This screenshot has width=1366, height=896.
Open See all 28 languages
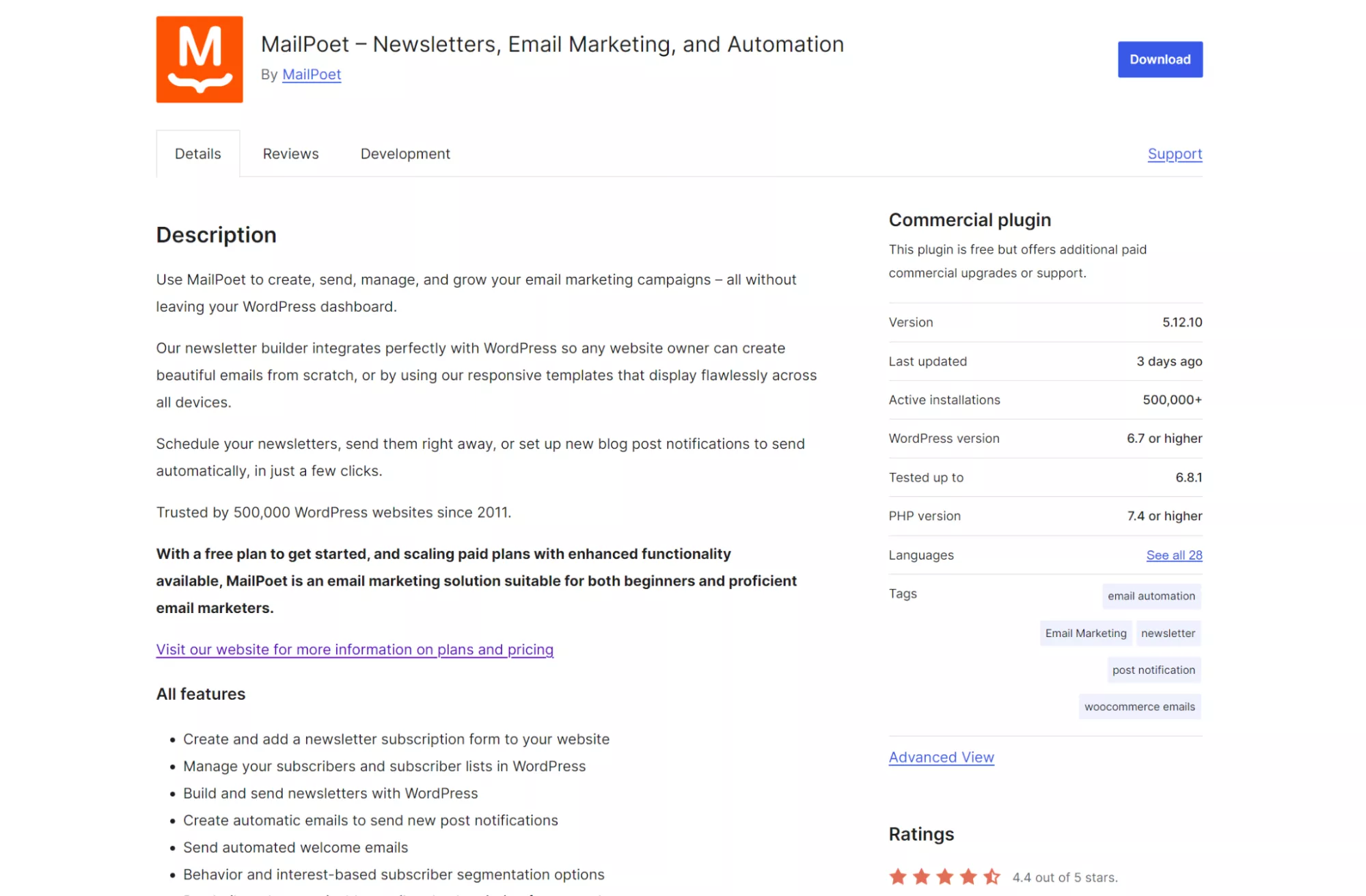(1174, 555)
